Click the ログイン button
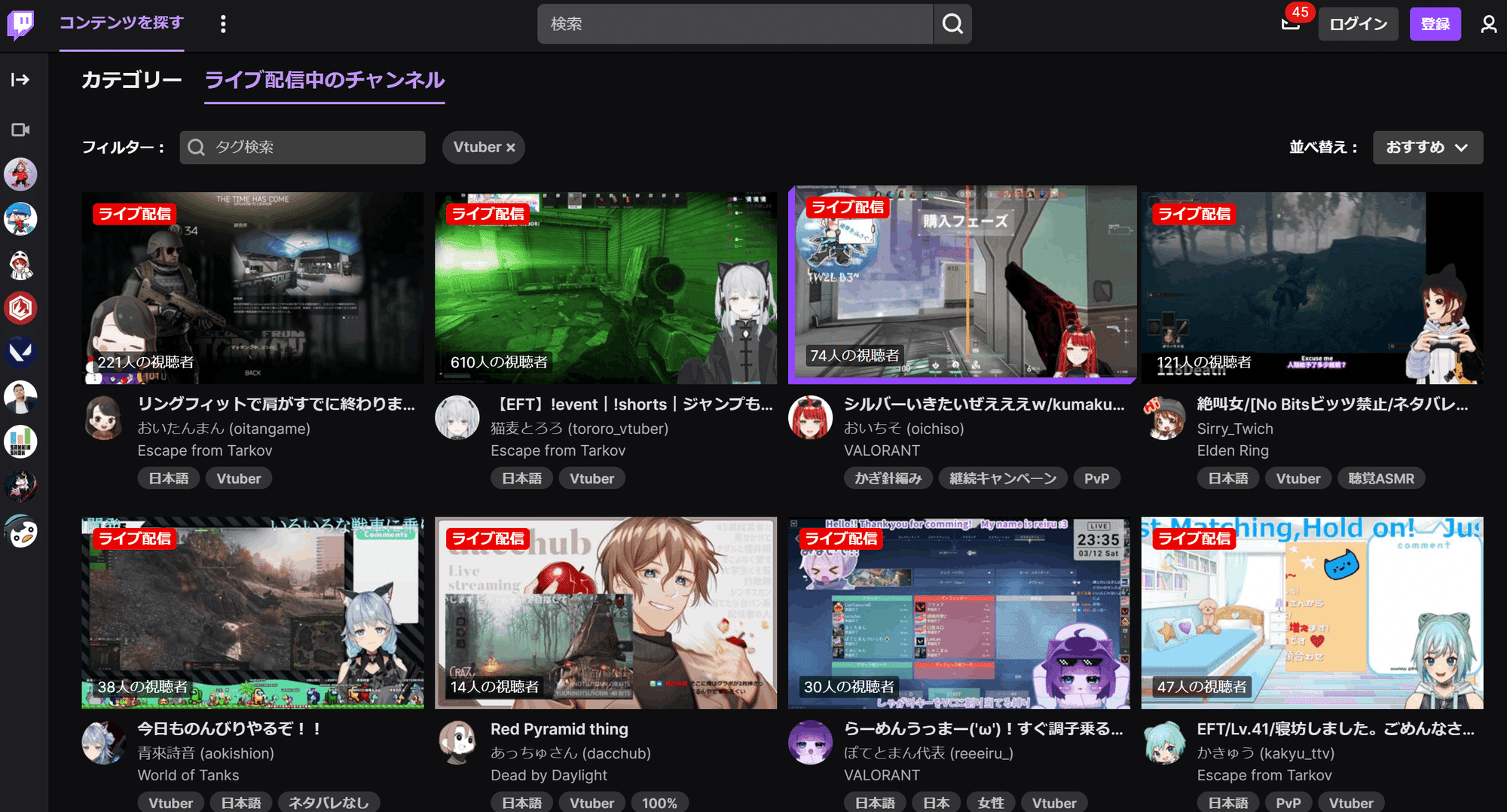Screen dimensions: 1507x812 (1358, 24)
